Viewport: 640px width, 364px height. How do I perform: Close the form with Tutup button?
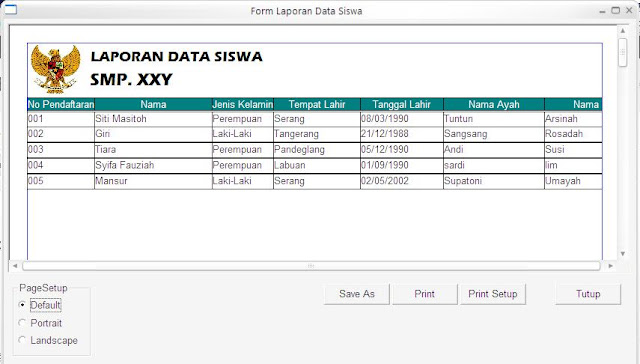click(588, 294)
